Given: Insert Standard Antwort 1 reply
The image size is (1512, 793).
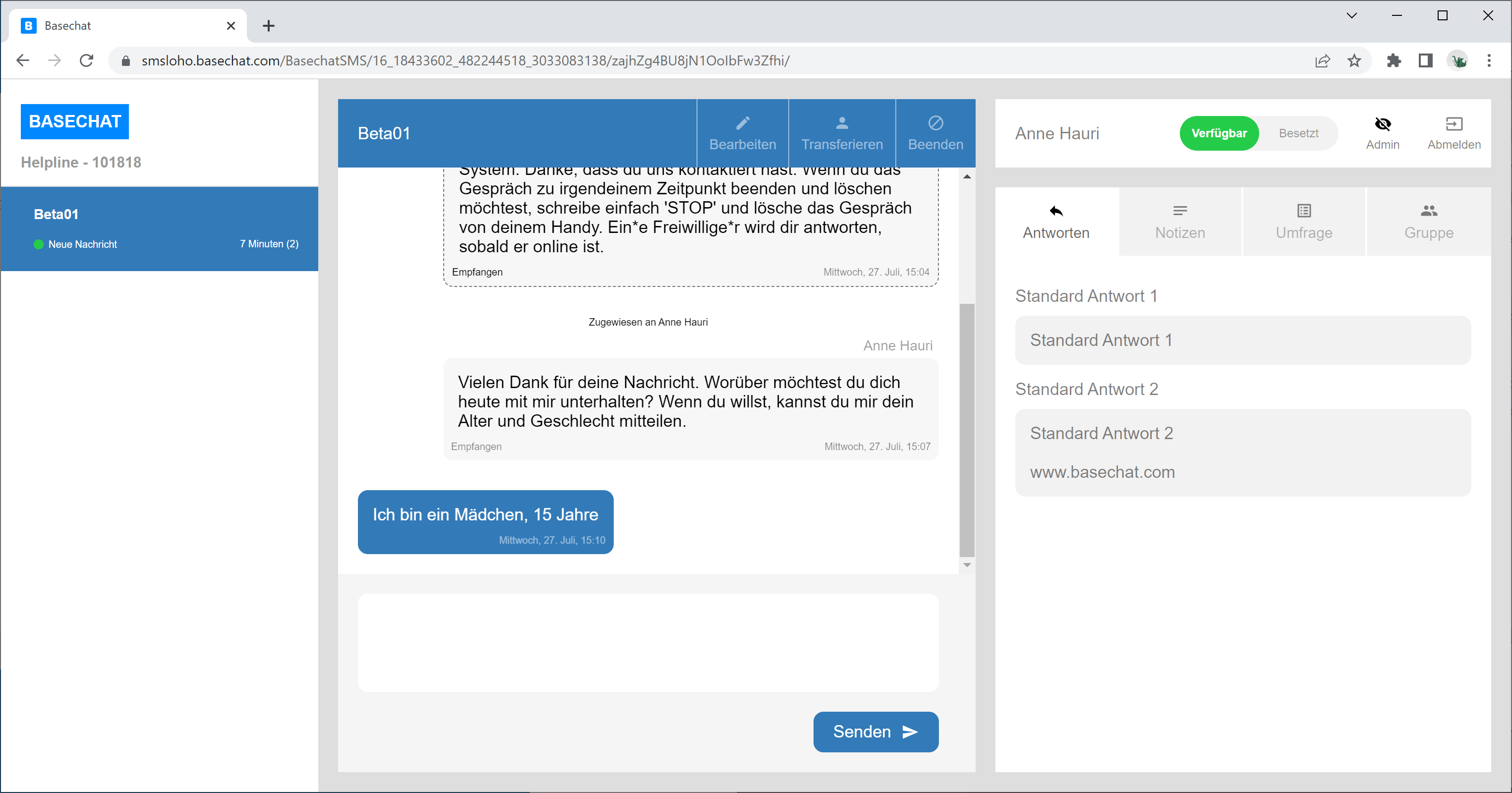Looking at the screenshot, I should [1243, 340].
